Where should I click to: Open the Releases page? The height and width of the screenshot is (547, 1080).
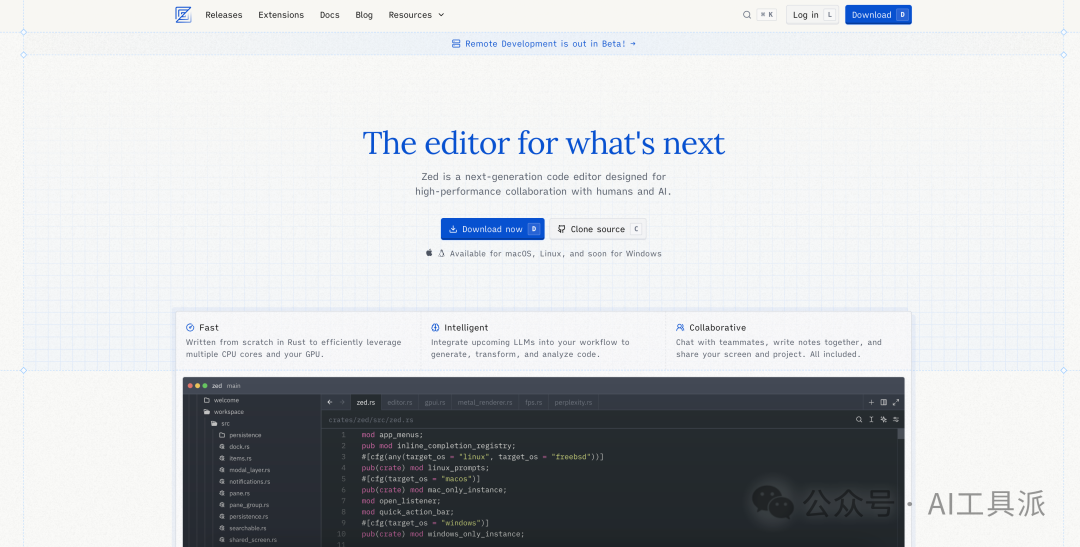click(x=224, y=14)
